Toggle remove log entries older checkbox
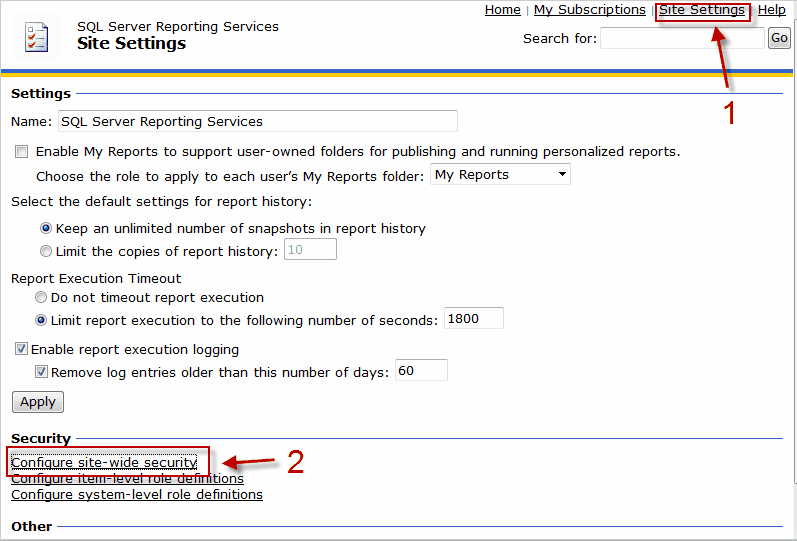Viewport: 797px width, 541px height. pyautogui.click(x=41, y=372)
